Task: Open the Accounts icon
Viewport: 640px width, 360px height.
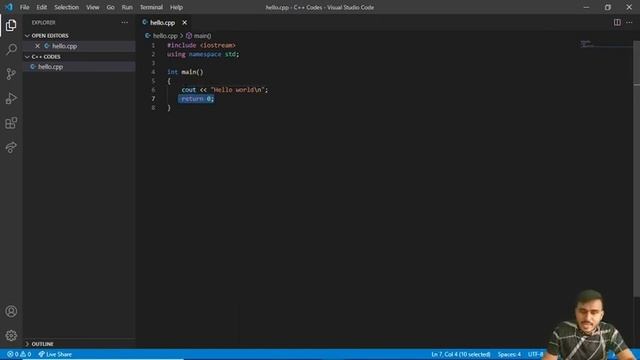Action: click(x=11, y=311)
